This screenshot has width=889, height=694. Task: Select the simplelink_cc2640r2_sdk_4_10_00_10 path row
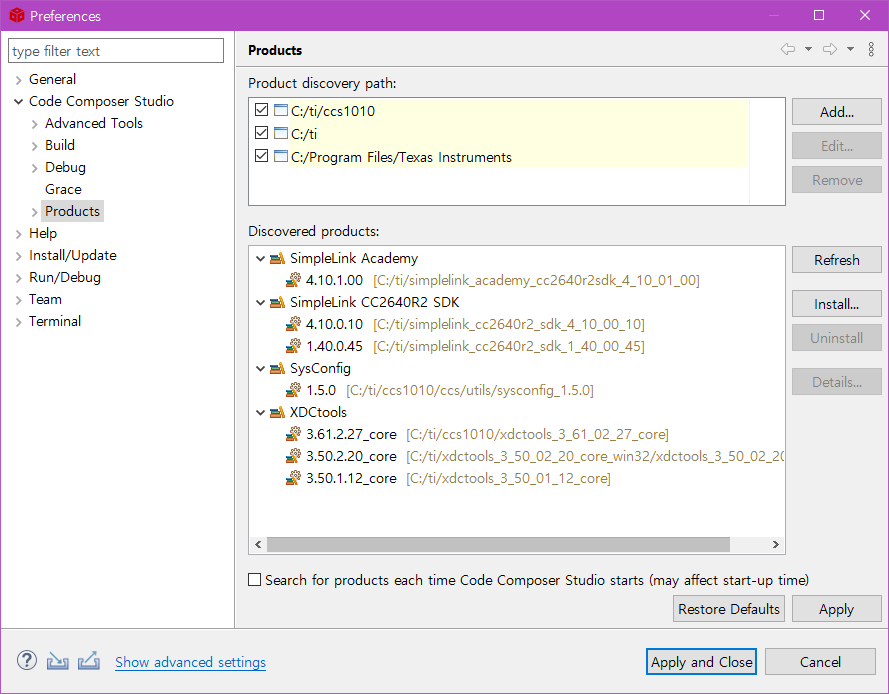pos(465,324)
